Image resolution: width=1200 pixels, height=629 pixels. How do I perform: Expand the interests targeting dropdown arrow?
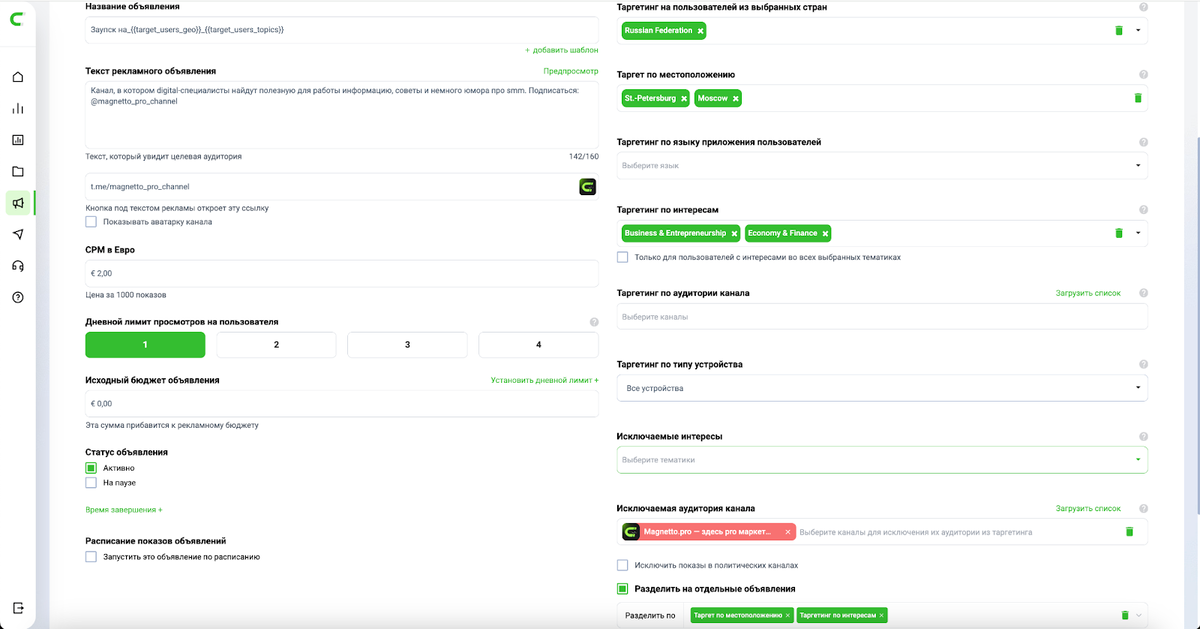coord(1138,233)
